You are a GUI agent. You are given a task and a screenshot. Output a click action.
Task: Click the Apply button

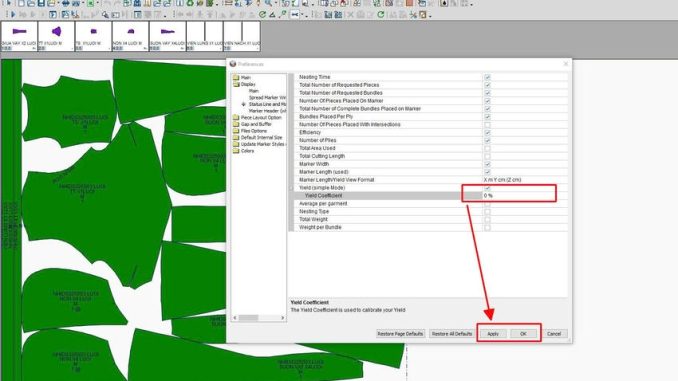(493, 334)
